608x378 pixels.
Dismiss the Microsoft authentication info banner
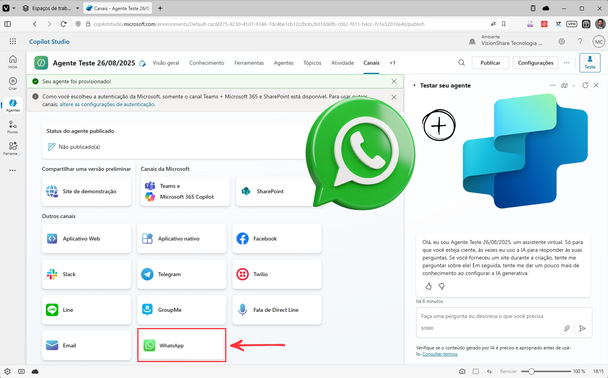tap(394, 97)
